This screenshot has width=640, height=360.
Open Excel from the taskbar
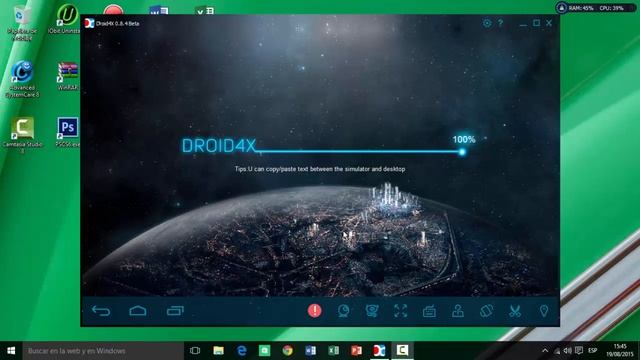click(333, 351)
